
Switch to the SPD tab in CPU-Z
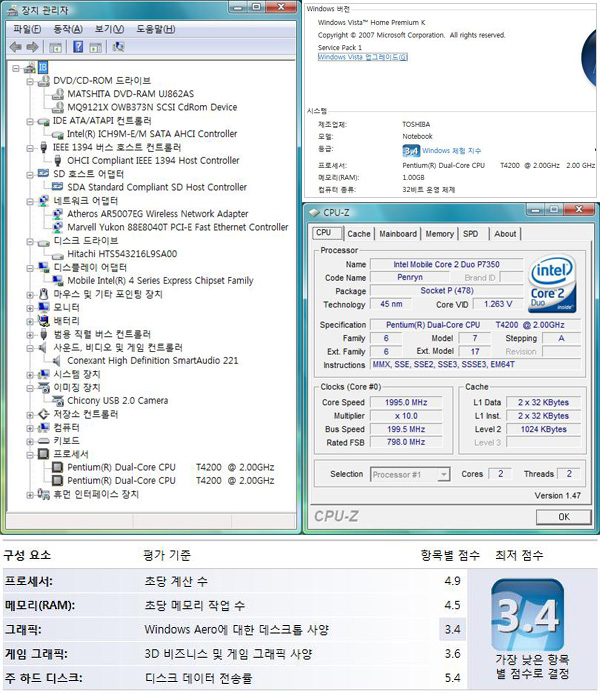point(470,234)
